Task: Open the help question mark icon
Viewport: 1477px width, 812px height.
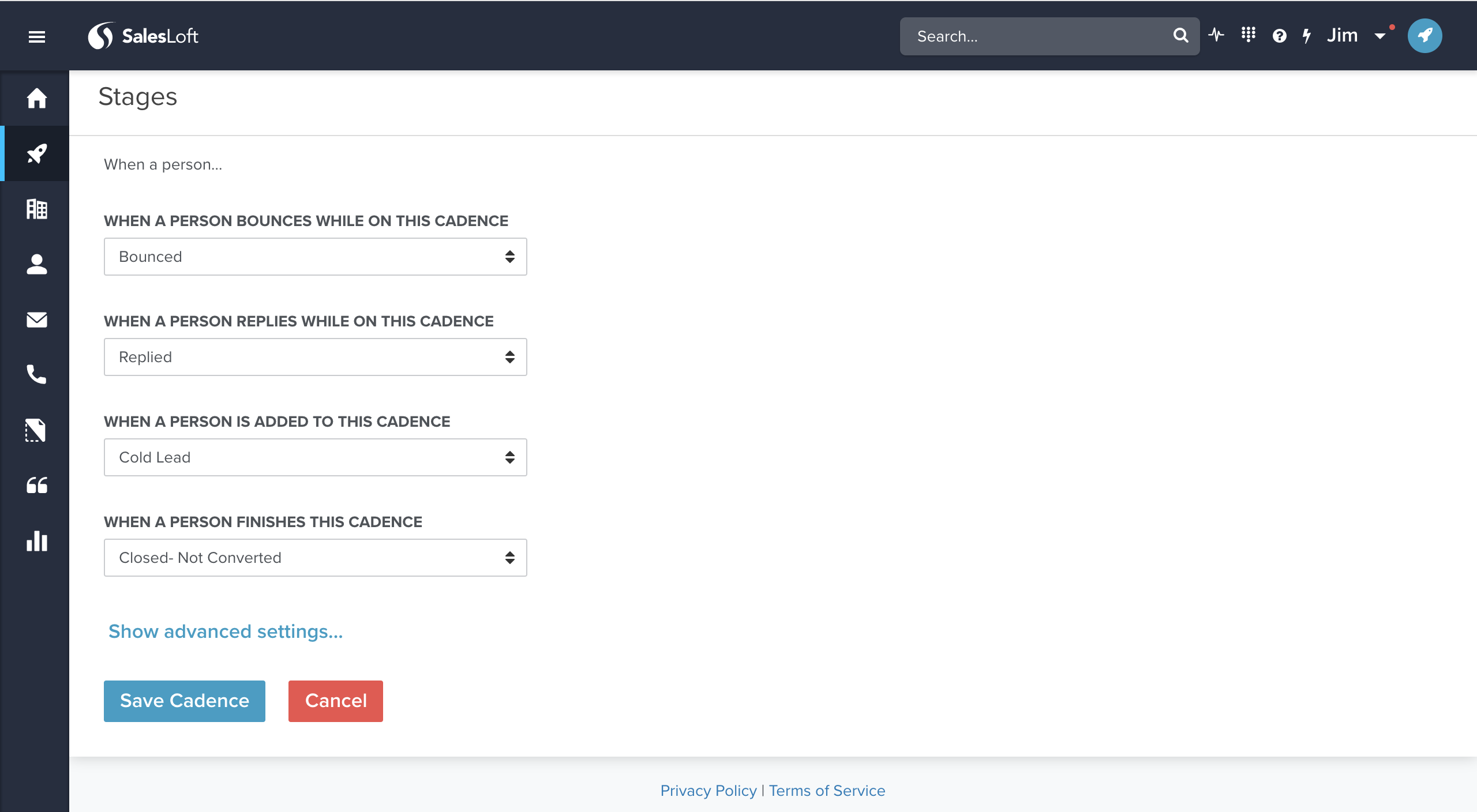Action: point(1279,36)
